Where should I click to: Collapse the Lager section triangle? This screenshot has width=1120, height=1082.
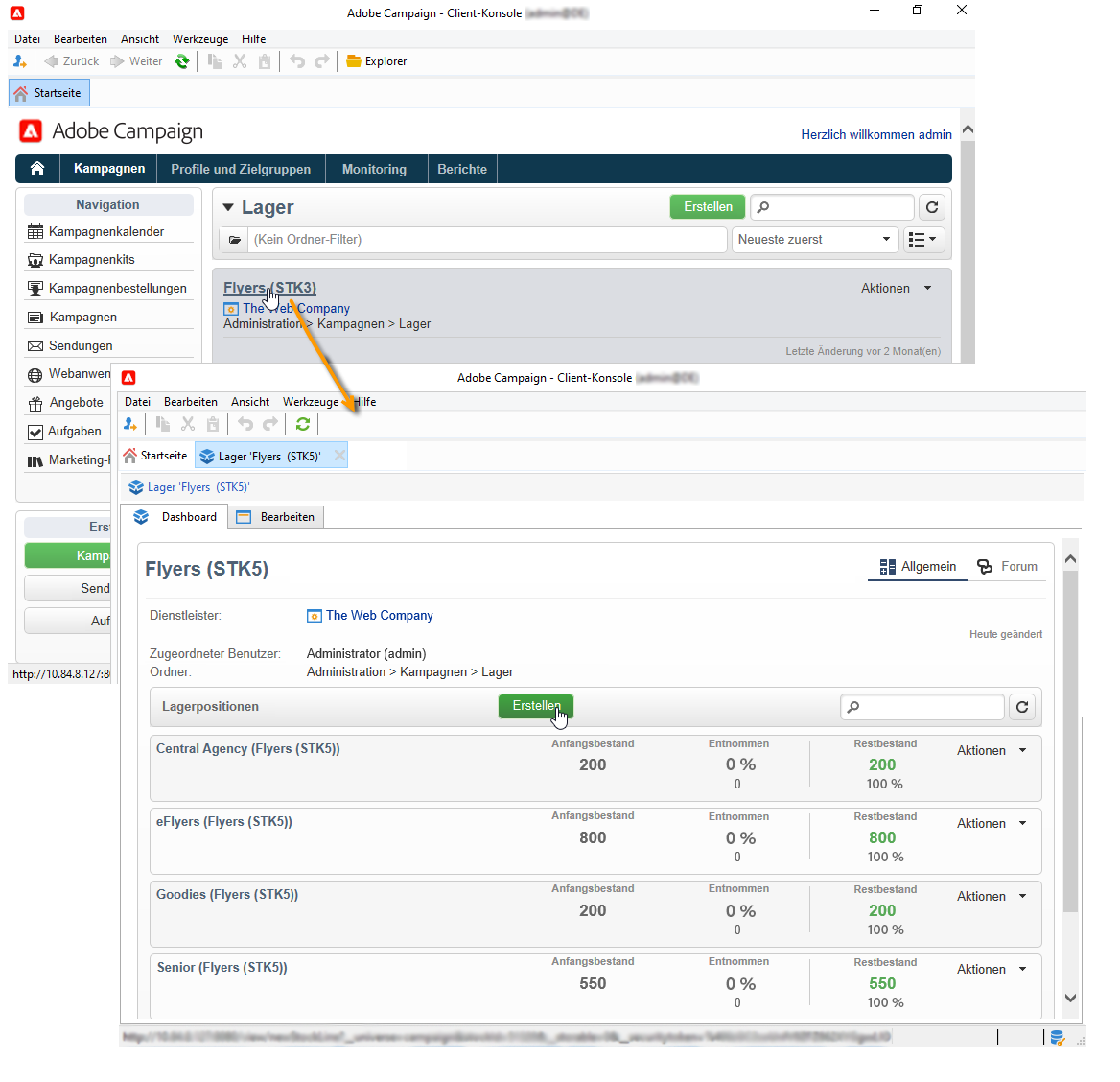coord(228,207)
